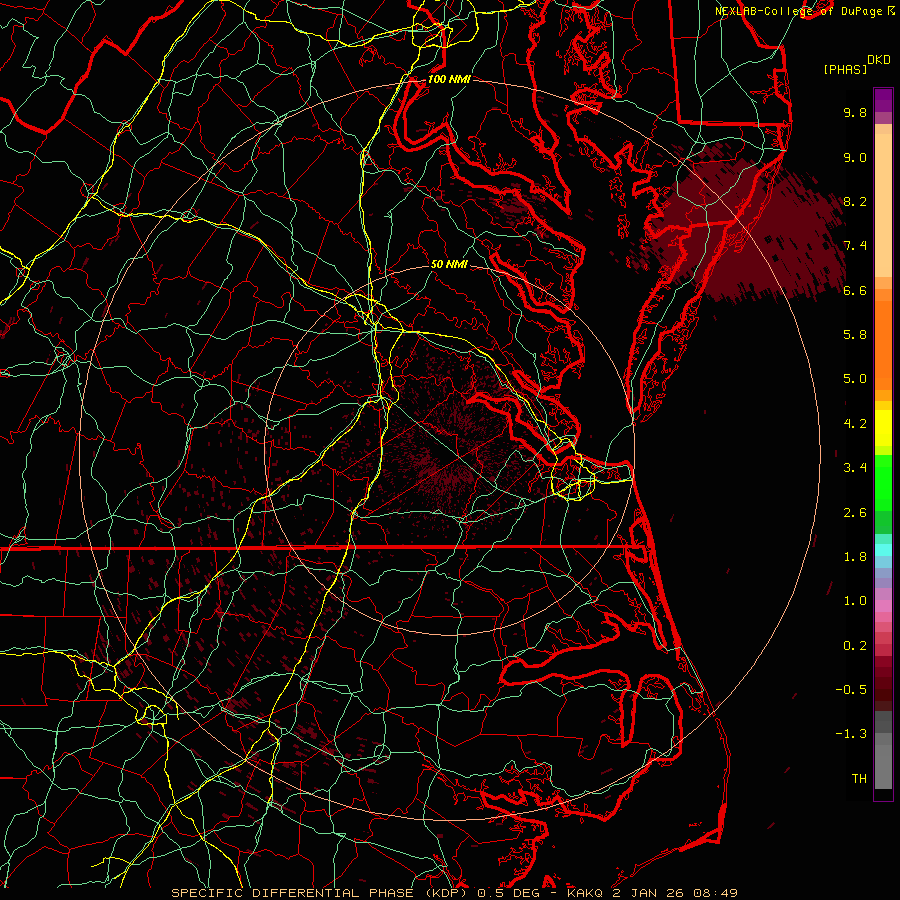Click the 7.4 scale value

(855, 246)
